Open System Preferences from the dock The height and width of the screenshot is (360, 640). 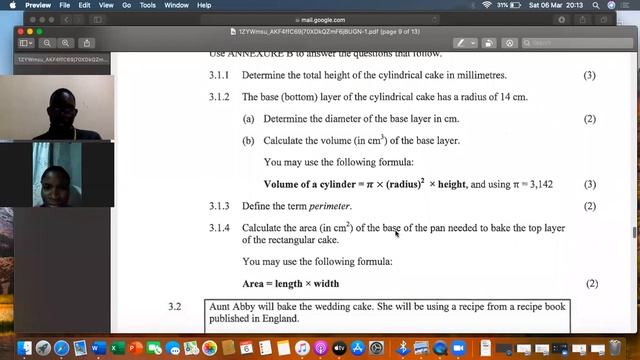pyautogui.click(x=376, y=348)
